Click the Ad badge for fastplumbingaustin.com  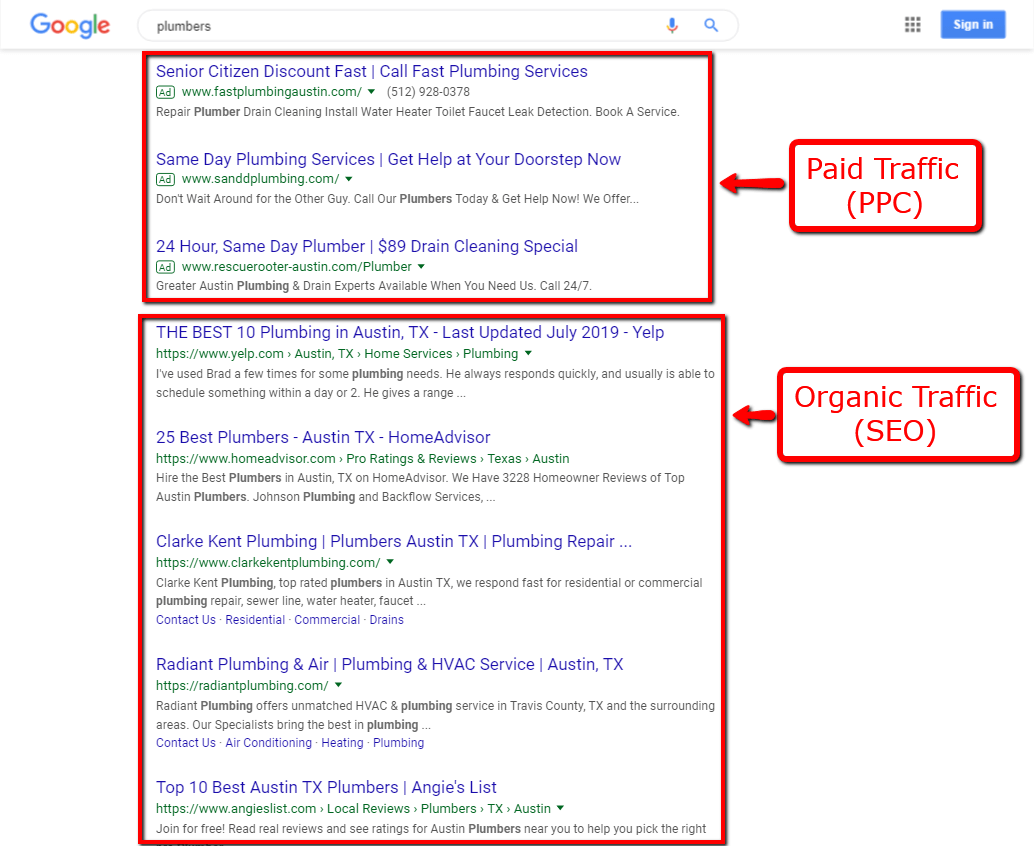166,92
